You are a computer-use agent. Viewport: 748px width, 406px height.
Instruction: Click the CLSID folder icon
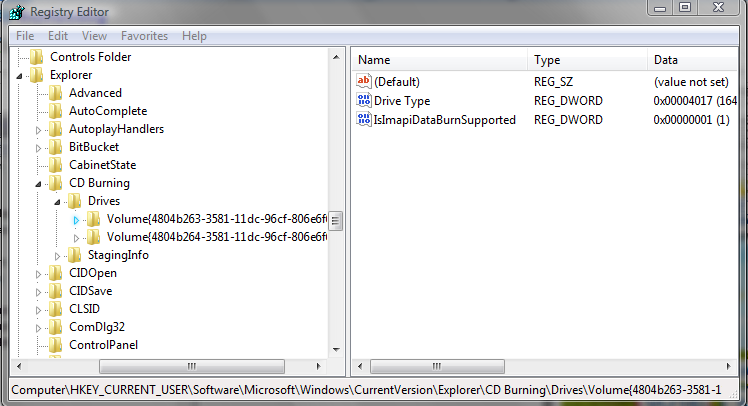(55, 309)
